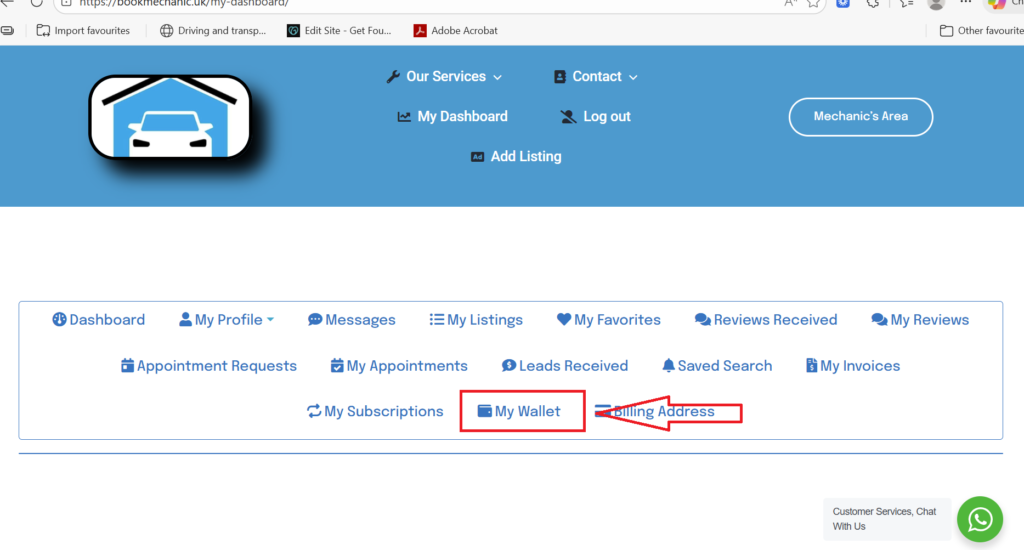
Task: Expand the Contact dropdown menu
Action: [595, 77]
